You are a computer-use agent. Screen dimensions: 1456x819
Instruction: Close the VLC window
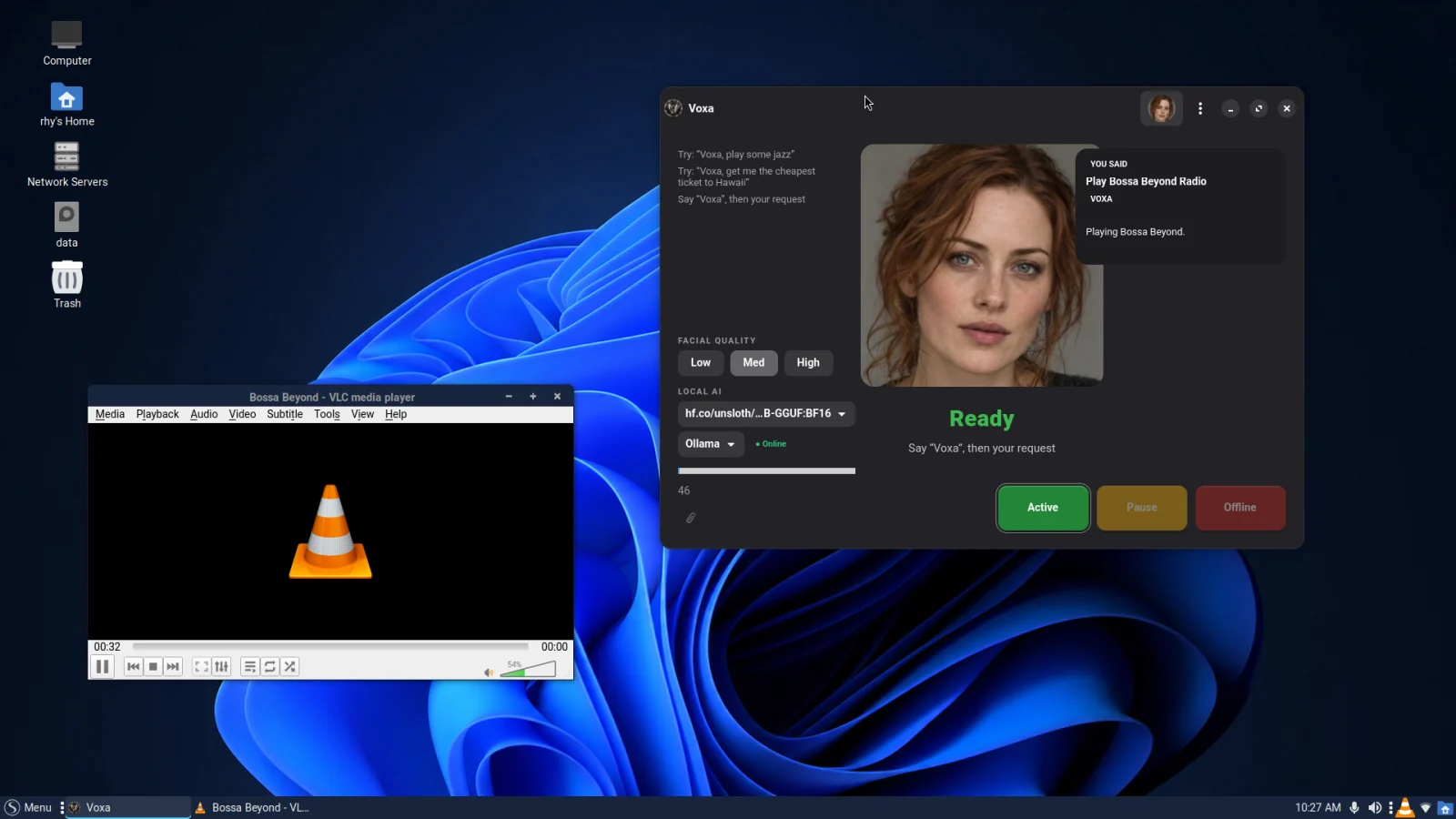click(x=558, y=397)
